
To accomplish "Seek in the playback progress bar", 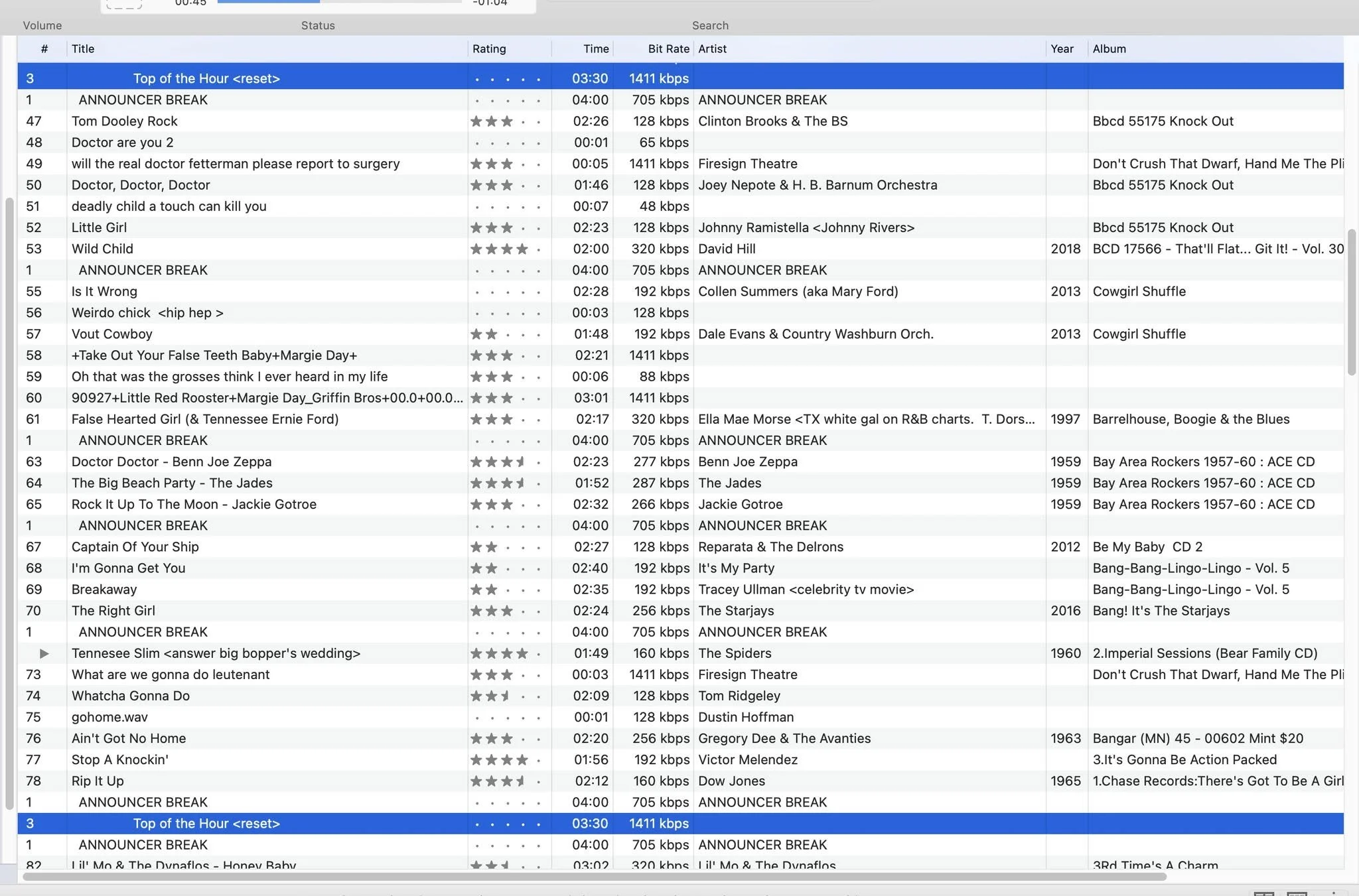I will click(340, 1).
